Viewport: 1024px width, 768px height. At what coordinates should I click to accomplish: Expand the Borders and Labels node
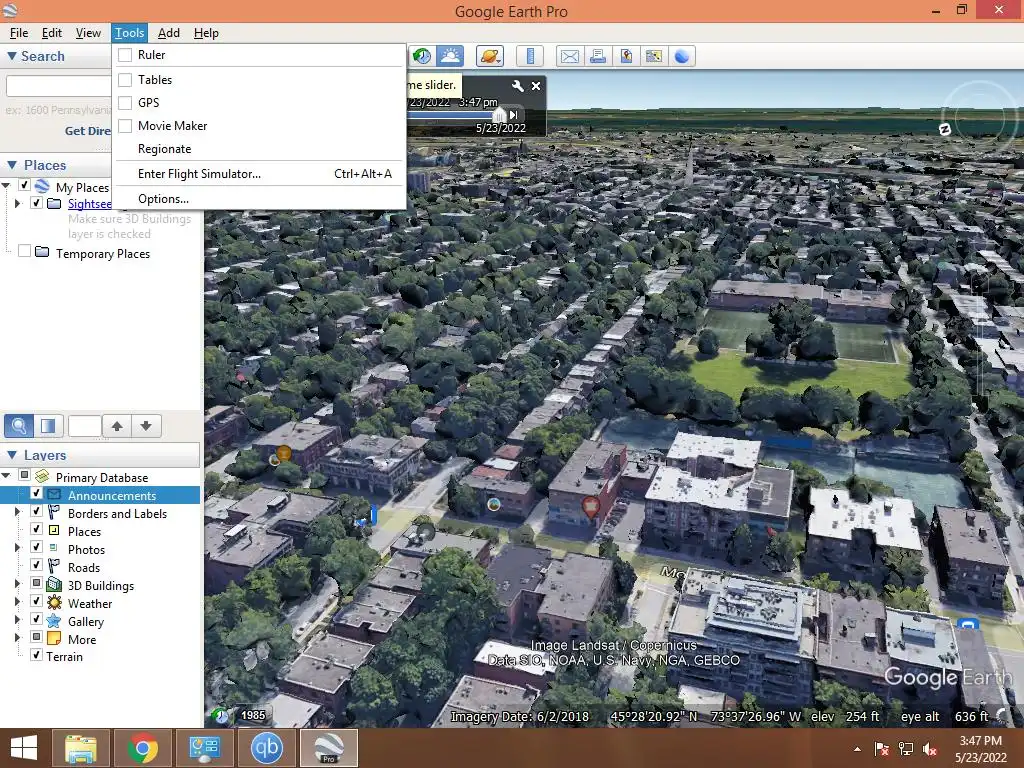pyautogui.click(x=18, y=512)
